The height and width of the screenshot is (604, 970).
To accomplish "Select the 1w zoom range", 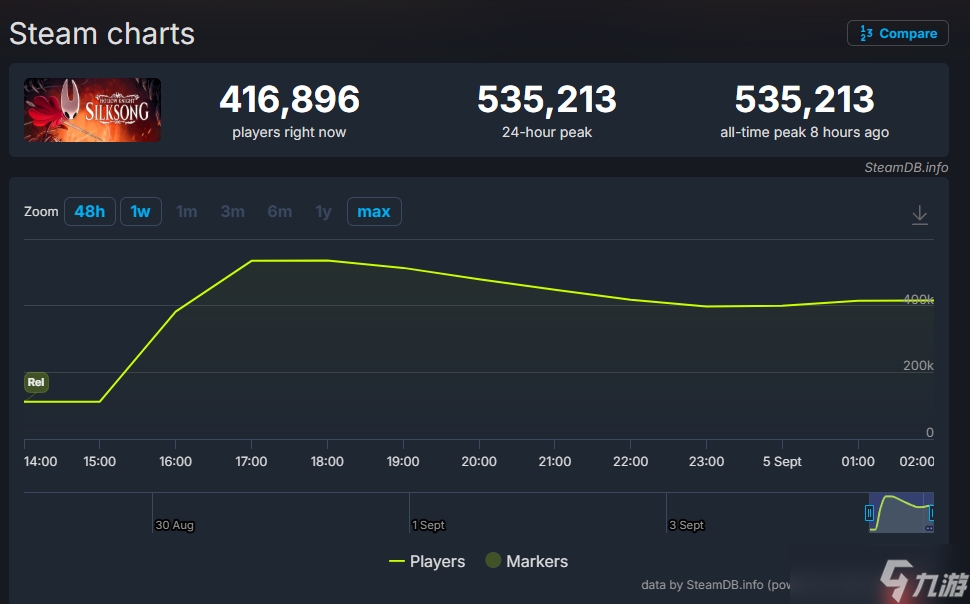I will pyautogui.click(x=141, y=212).
